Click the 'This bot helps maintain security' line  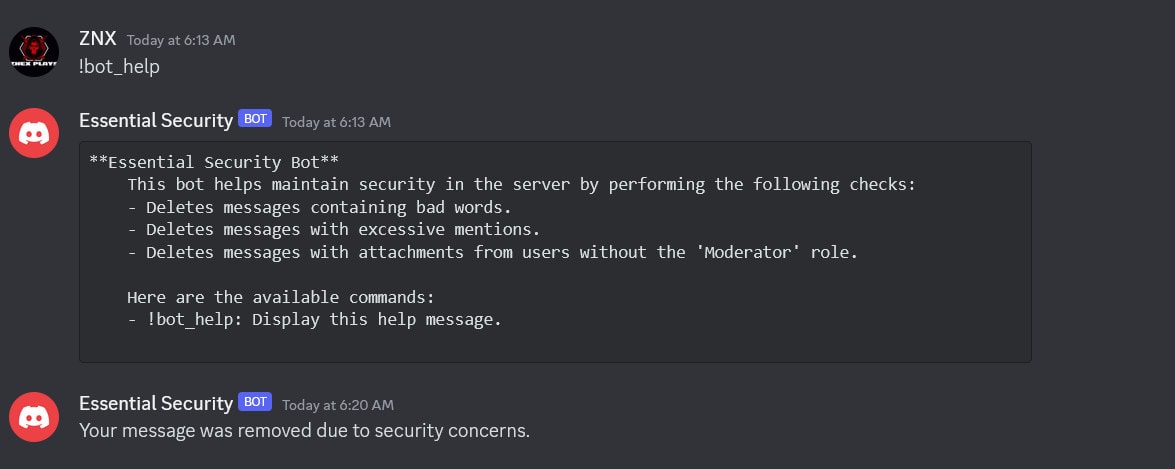click(521, 184)
